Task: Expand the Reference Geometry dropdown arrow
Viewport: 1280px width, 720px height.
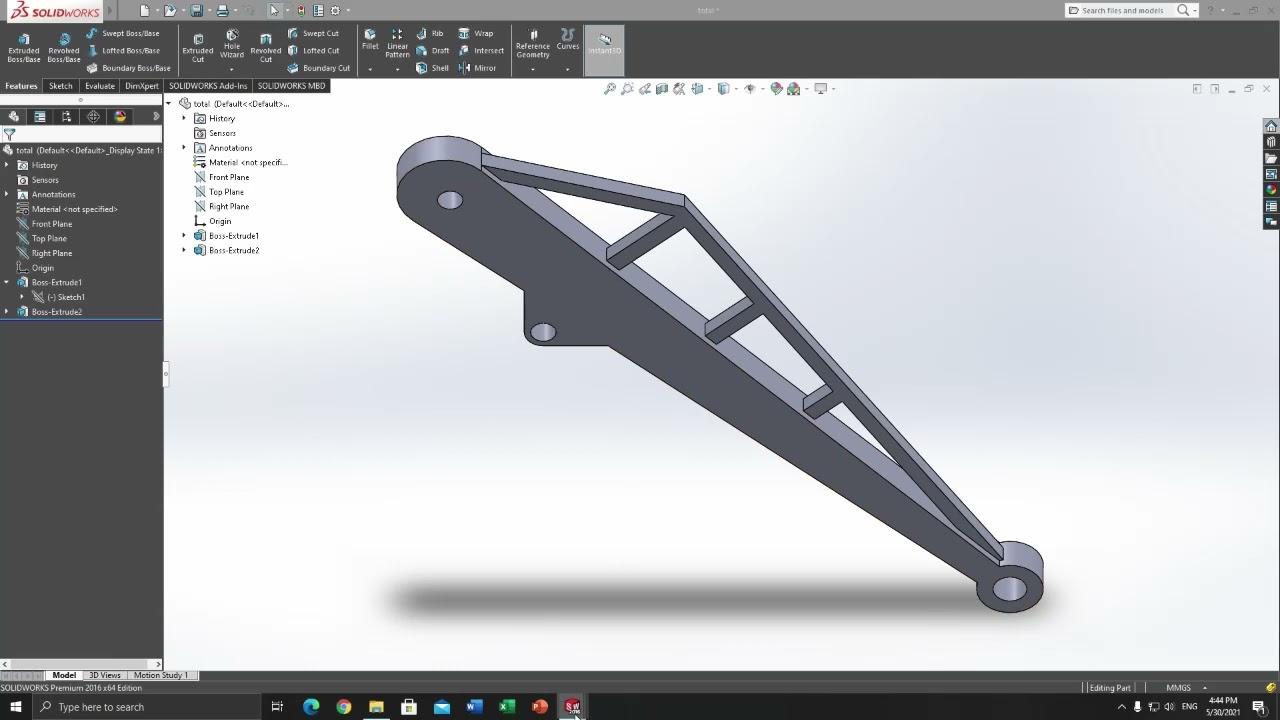Action: point(533,69)
